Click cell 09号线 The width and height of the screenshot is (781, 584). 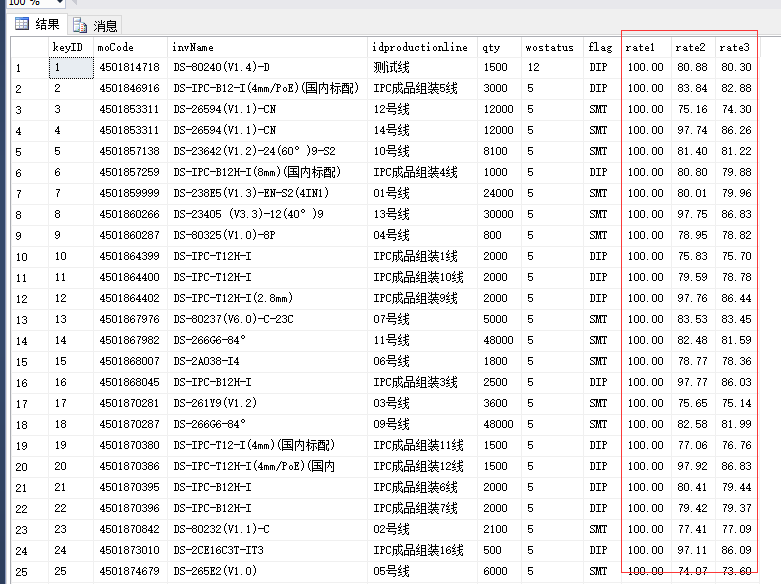[422, 424]
